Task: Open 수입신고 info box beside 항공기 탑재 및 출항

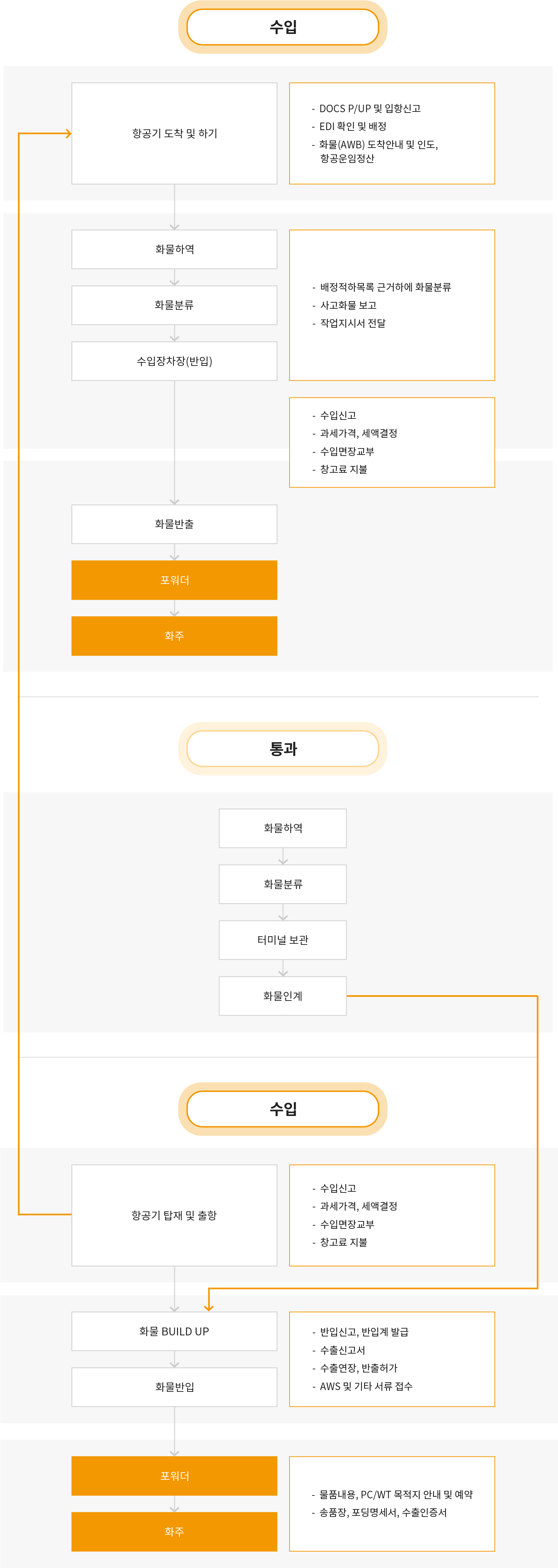Action: (392, 1215)
